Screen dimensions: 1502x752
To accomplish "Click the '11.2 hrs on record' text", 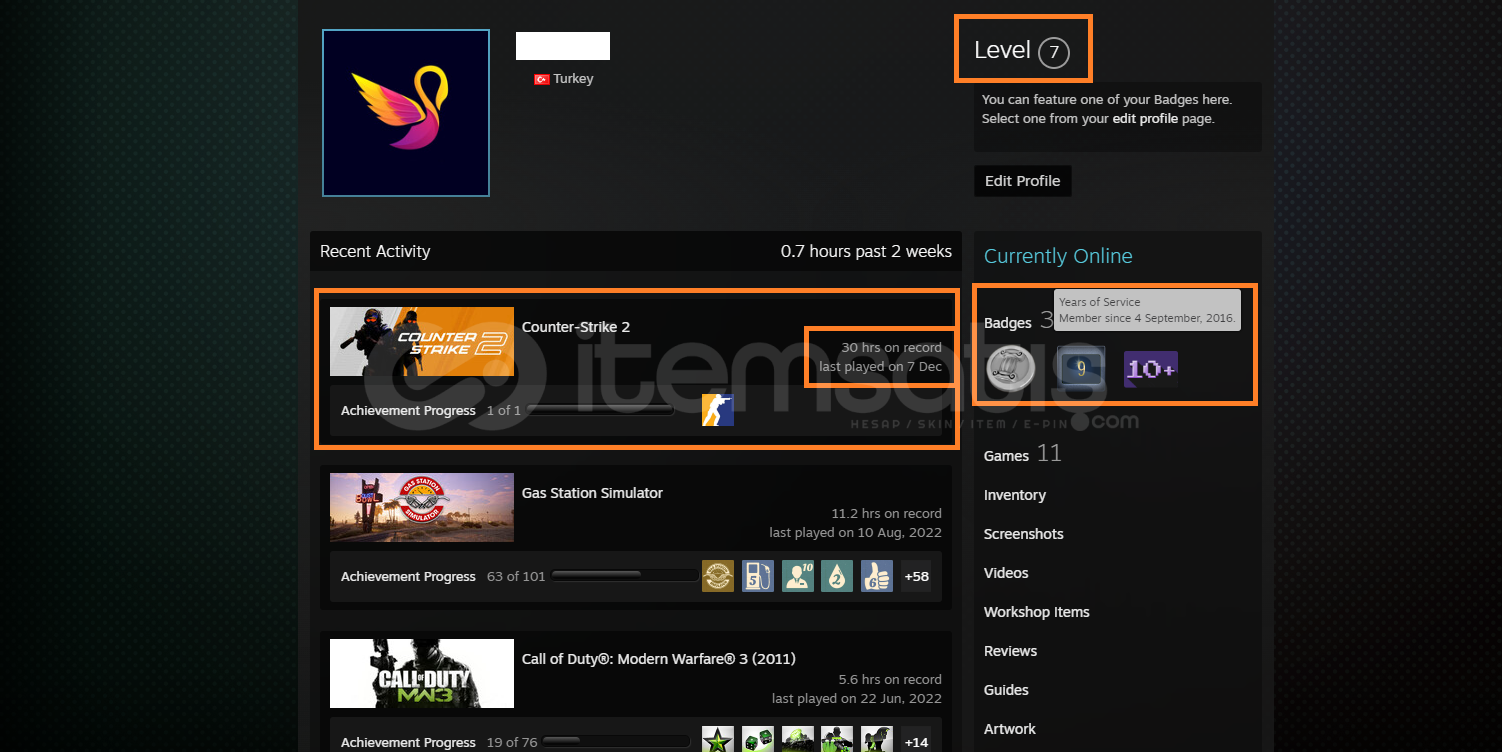I will point(886,513).
